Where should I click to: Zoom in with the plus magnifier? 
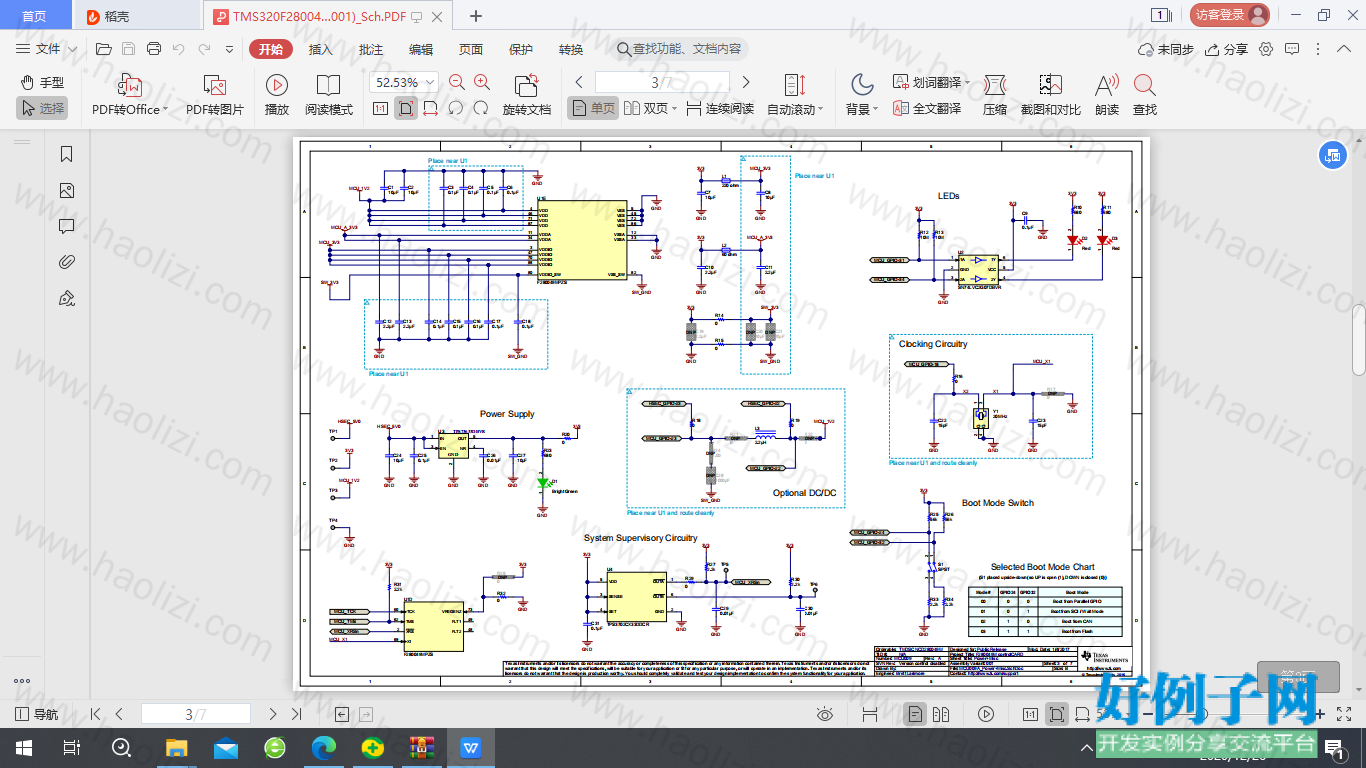tap(482, 83)
